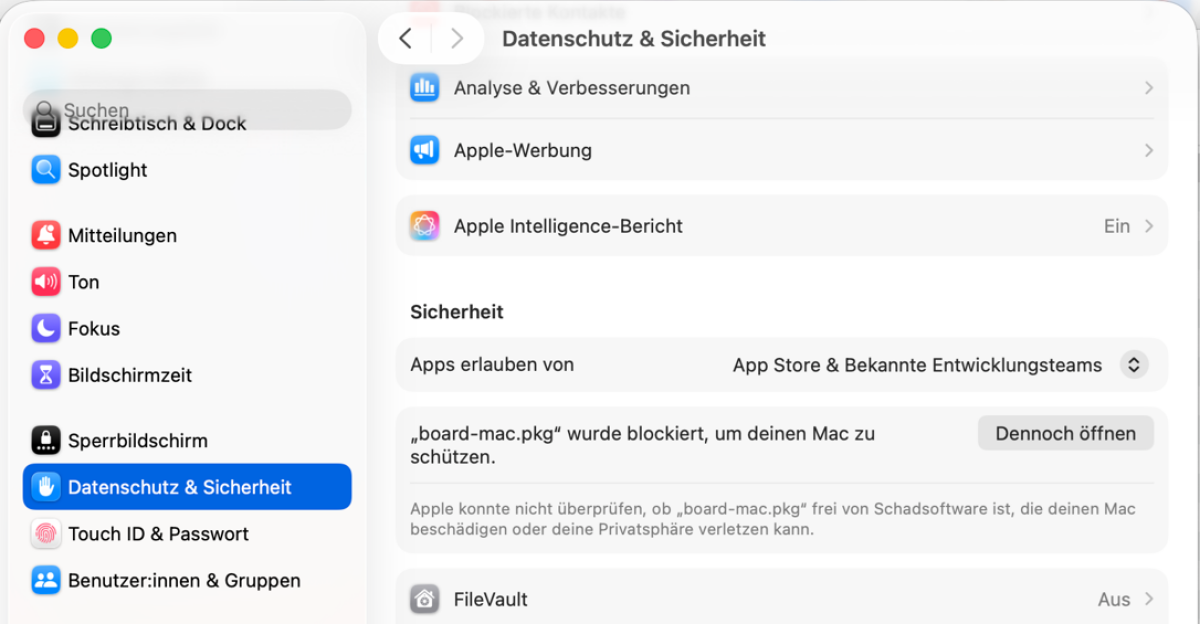Click the Sperrbildschirm lock icon

46,441
